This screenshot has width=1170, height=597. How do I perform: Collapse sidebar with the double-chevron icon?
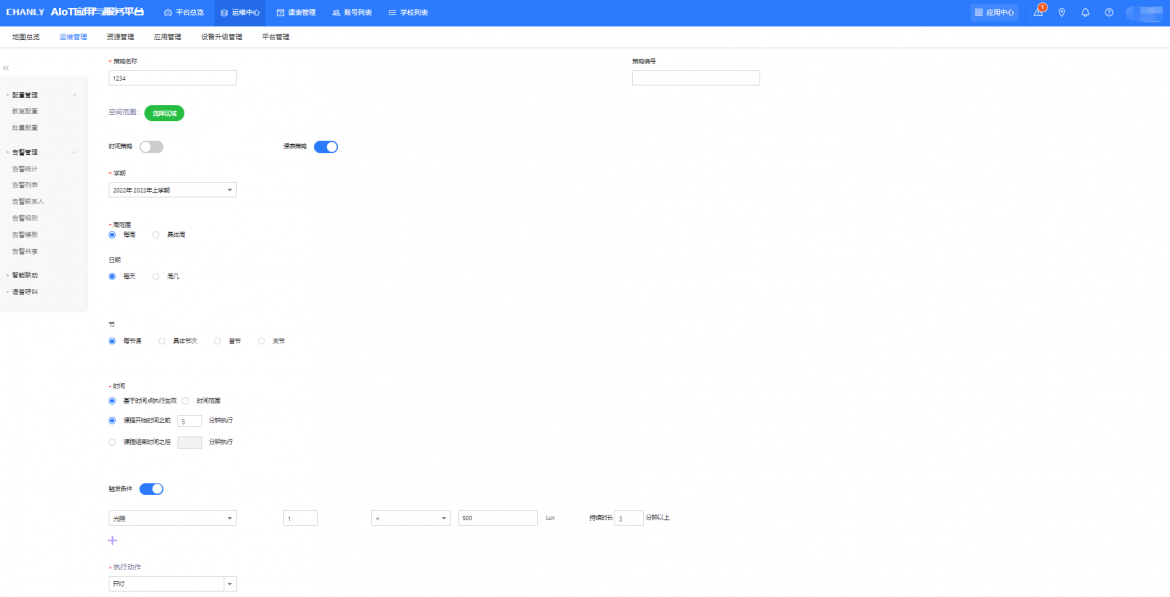[x=6, y=67]
